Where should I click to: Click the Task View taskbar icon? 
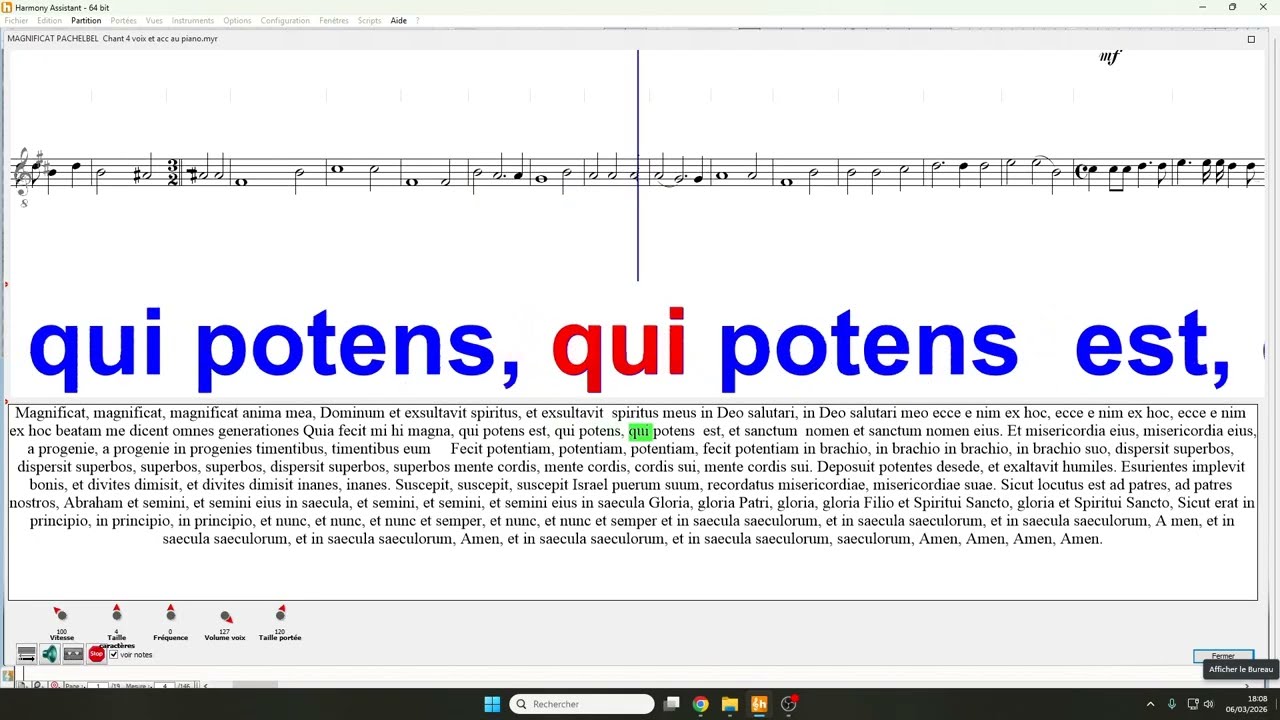[672, 704]
